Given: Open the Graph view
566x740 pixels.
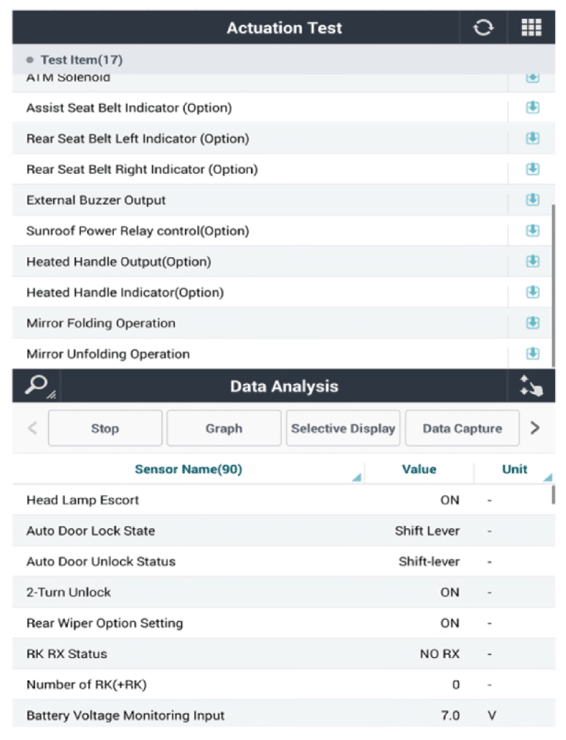Looking at the screenshot, I should click(224, 428).
